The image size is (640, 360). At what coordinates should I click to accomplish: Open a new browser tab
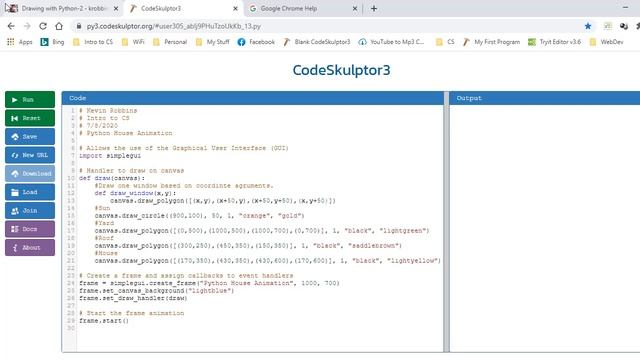pyautogui.click(x=374, y=8)
